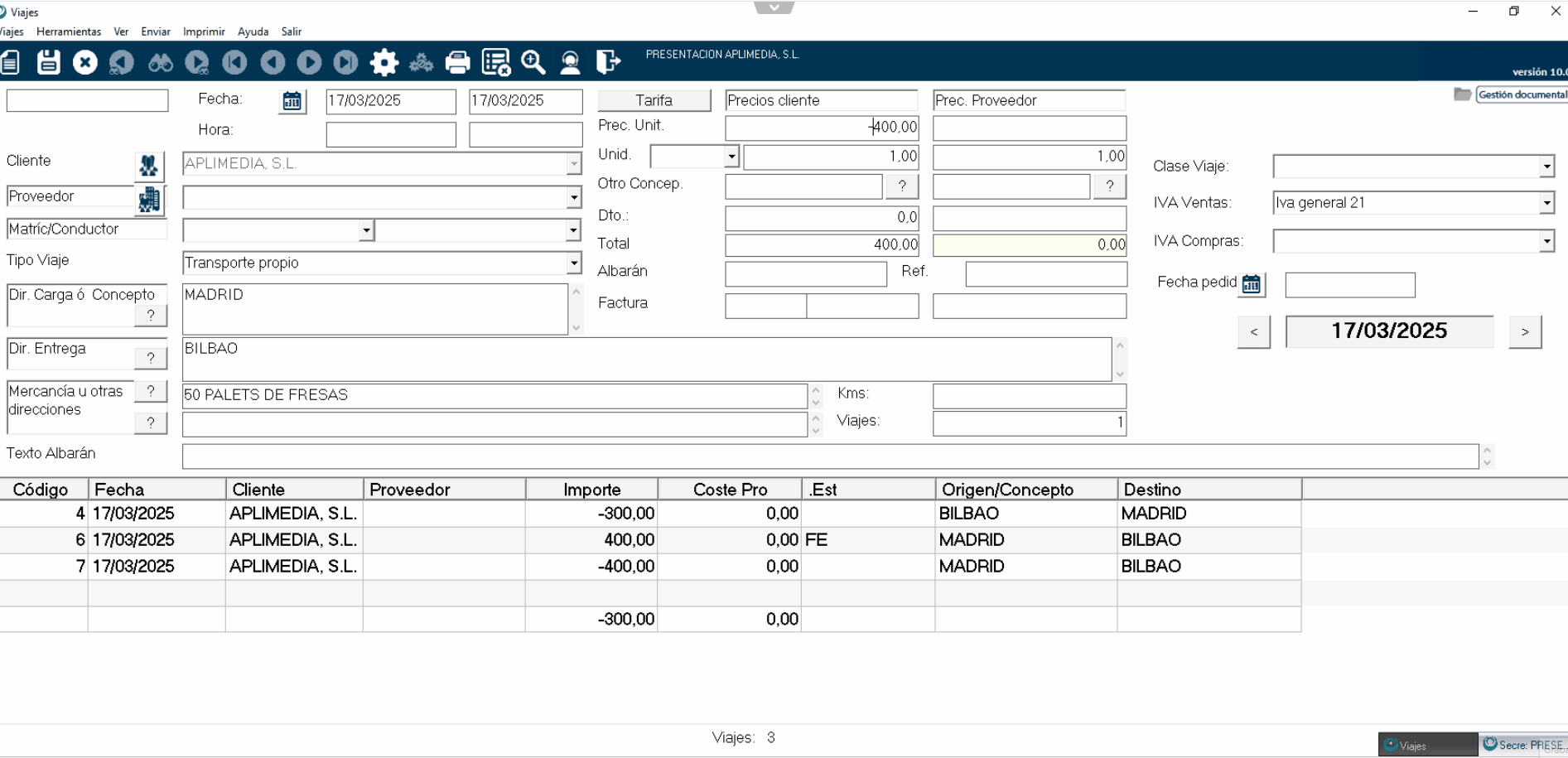Expand the Proveedor dropdown list
This screenshot has width=1568, height=758.
[x=573, y=198]
